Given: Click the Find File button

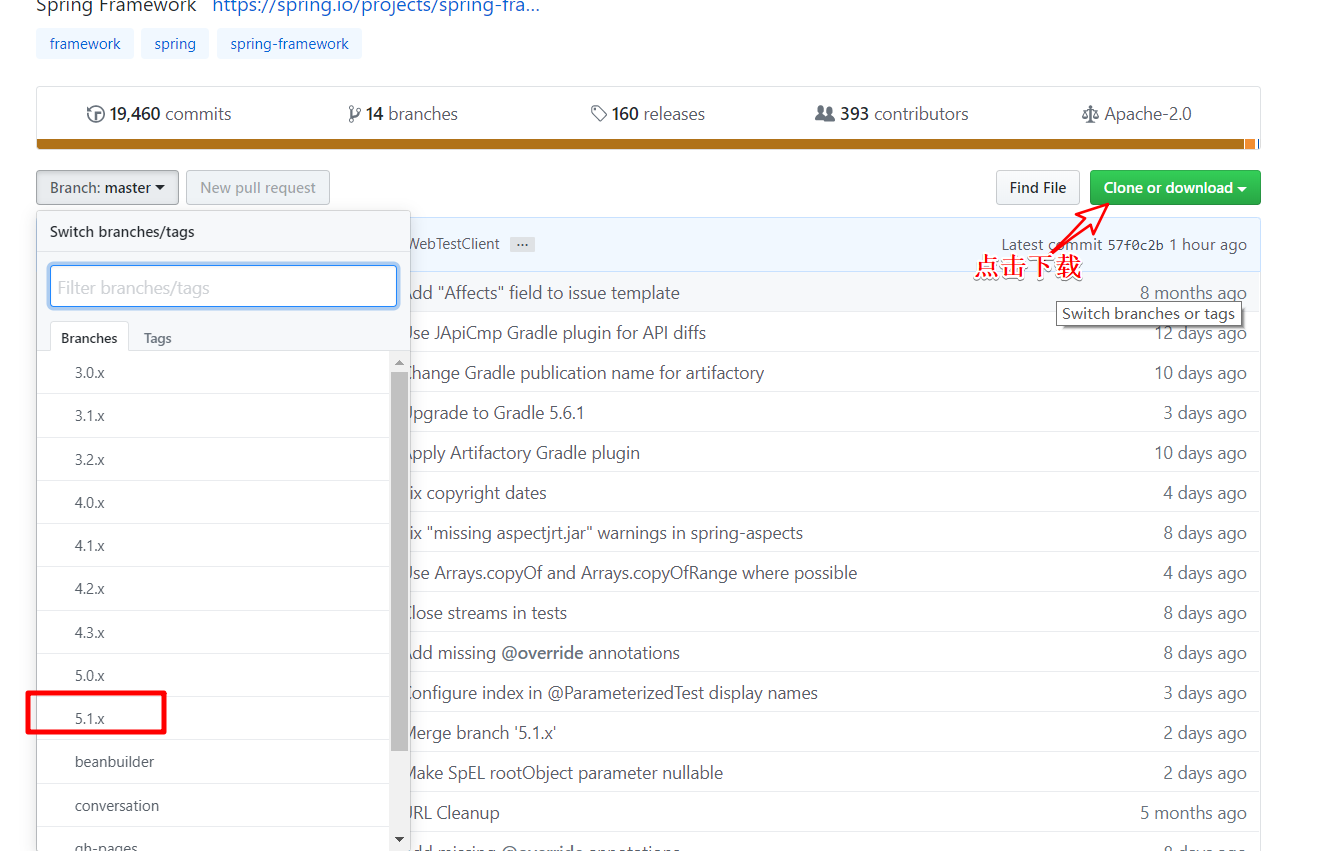Looking at the screenshot, I should coord(1037,187).
